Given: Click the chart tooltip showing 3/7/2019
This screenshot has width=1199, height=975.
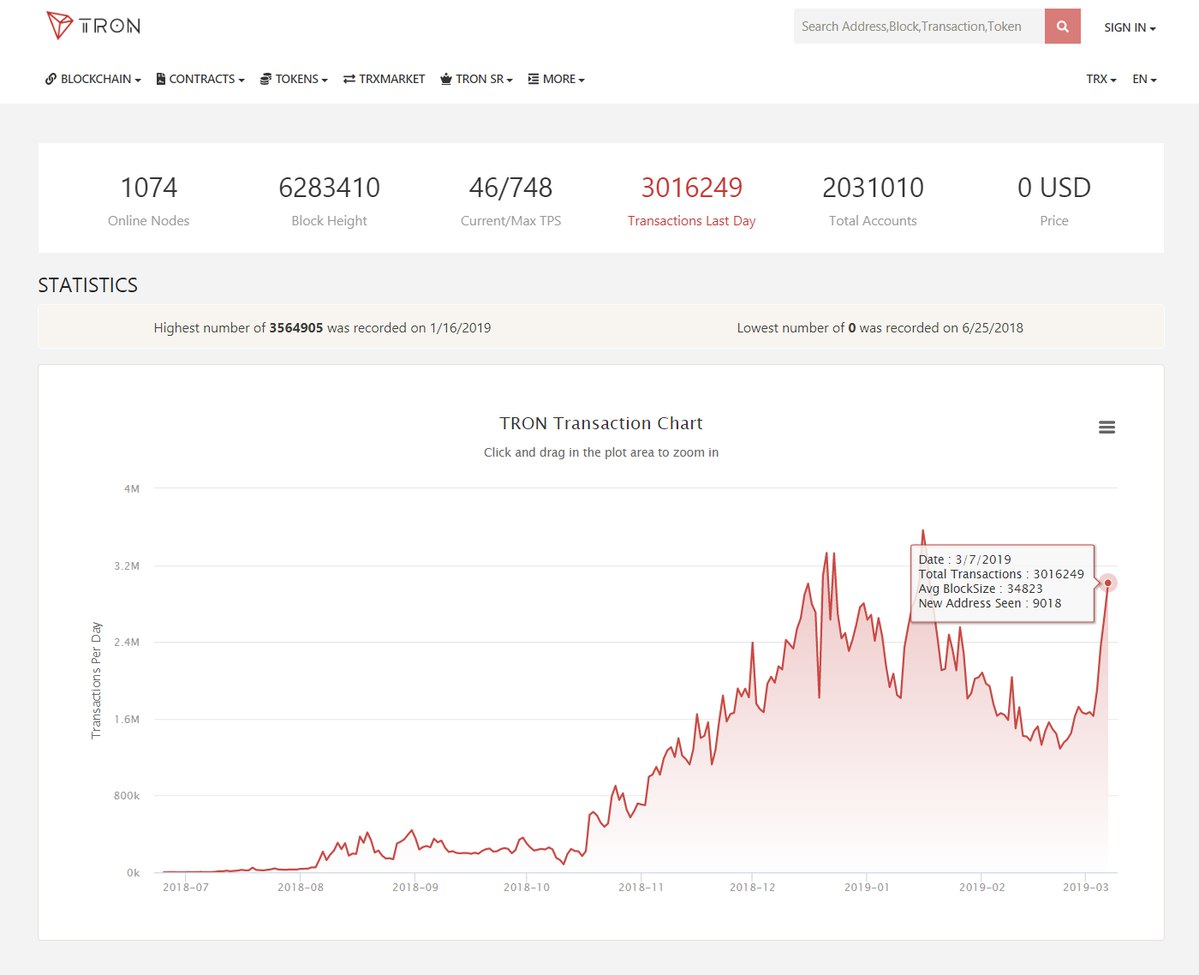Looking at the screenshot, I should [x=1002, y=582].
